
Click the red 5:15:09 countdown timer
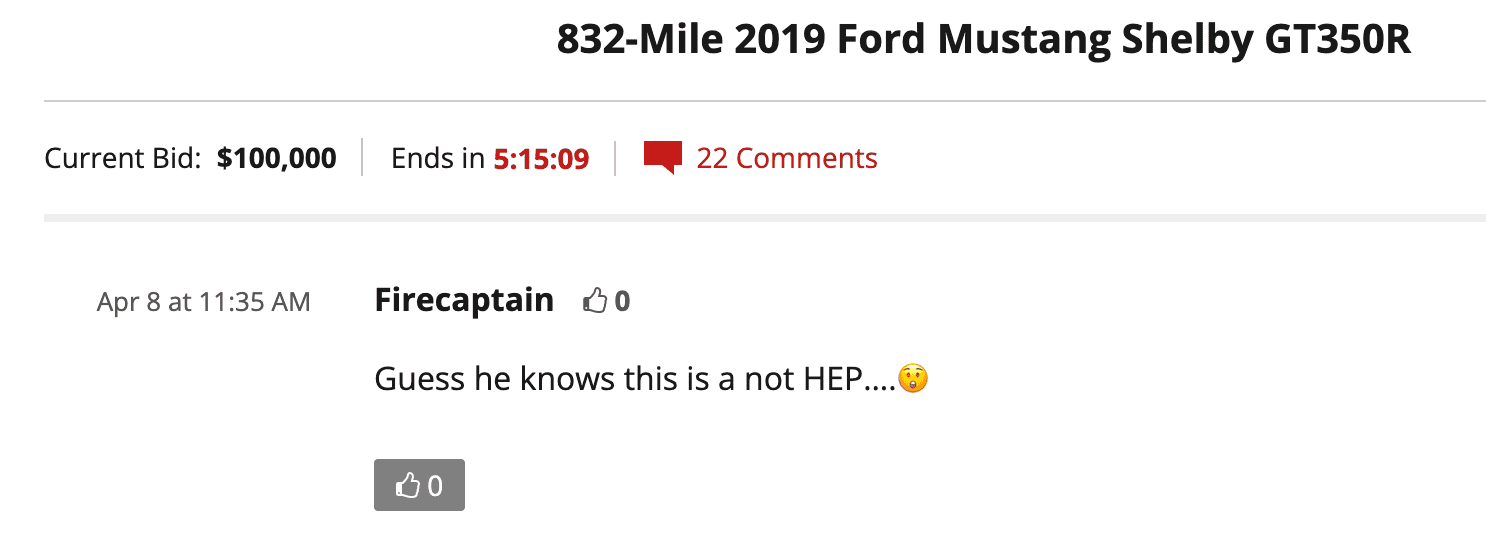pyautogui.click(x=541, y=158)
